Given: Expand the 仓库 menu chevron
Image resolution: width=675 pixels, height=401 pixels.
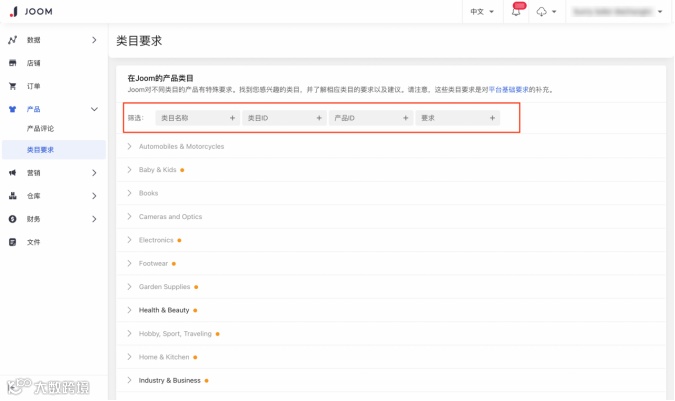Looking at the screenshot, I should click(94, 196).
